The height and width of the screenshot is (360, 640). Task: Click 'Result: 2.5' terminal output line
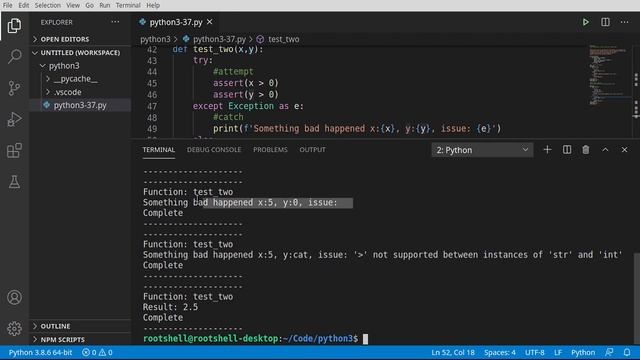point(171,307)
